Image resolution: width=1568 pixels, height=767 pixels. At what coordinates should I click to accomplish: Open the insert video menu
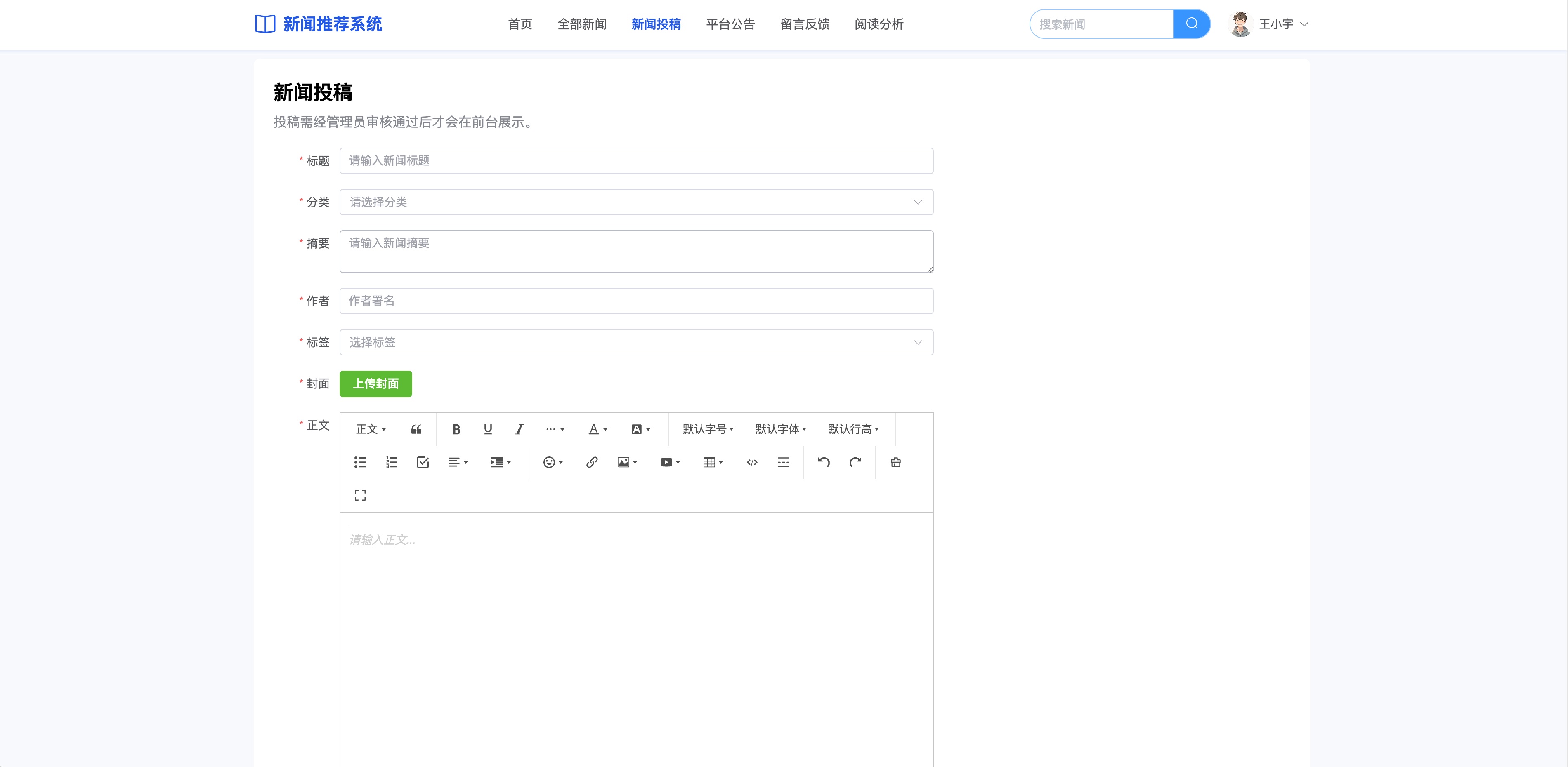point(670,462)
